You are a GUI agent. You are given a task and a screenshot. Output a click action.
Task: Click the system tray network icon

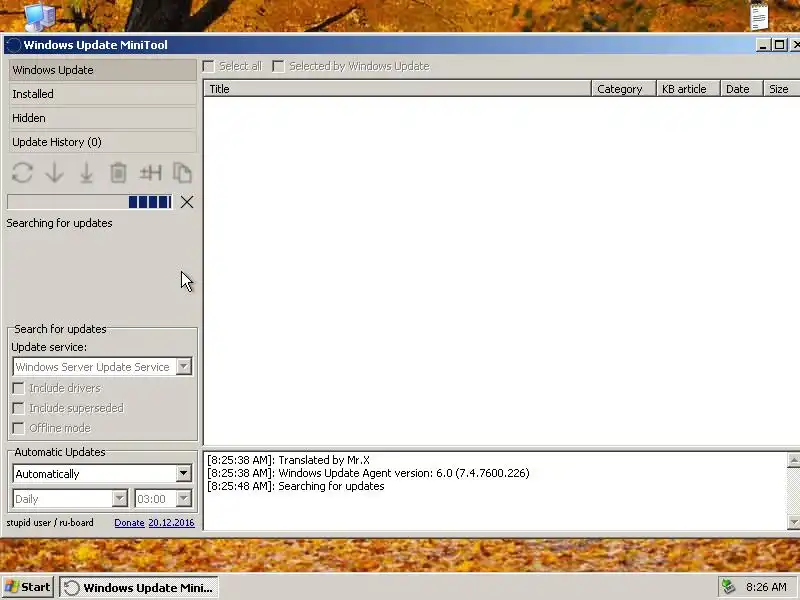(729, 587)
